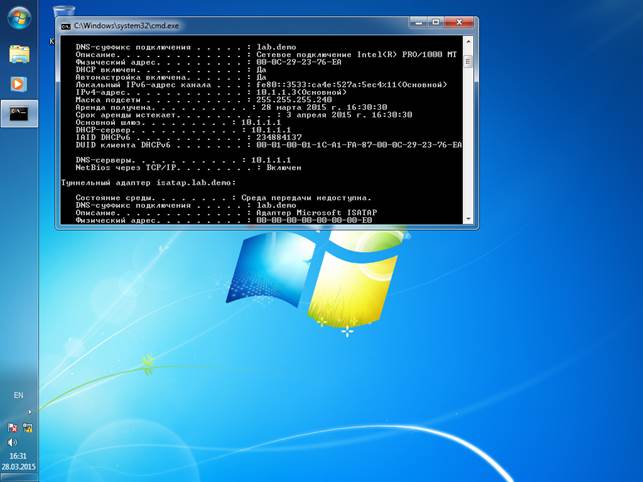Click the DNS-серверы 10.1.1.1 value

271,160
